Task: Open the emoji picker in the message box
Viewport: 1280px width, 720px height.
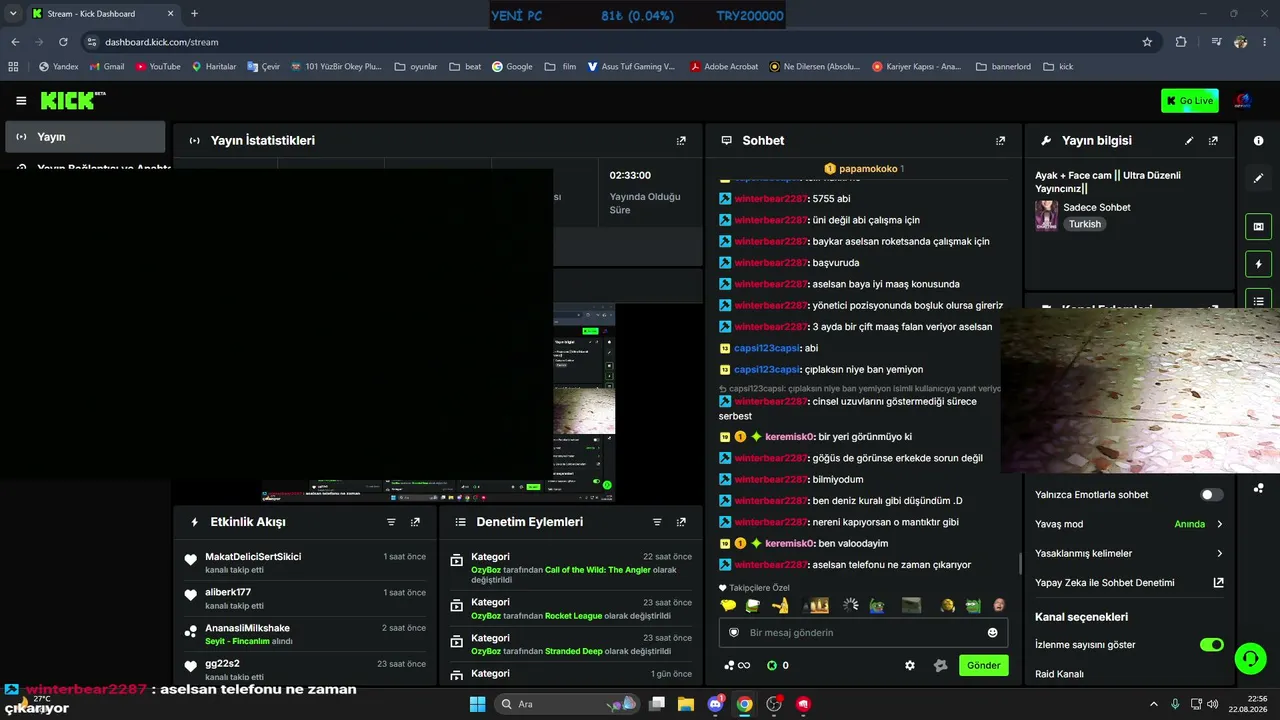Action: click(x=992, y=633)
